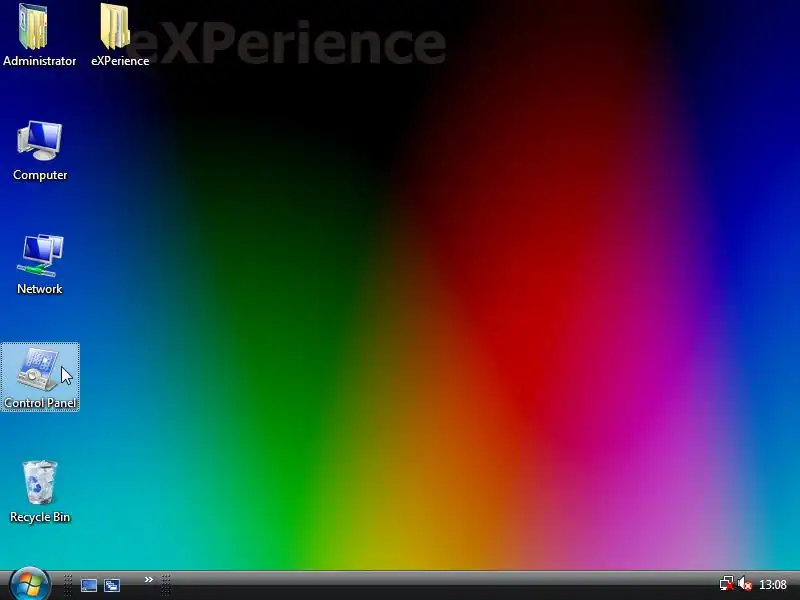The image size is (800, 600).
Task: Open the Windows Start orb menu
Action: (x=30, y=584)
